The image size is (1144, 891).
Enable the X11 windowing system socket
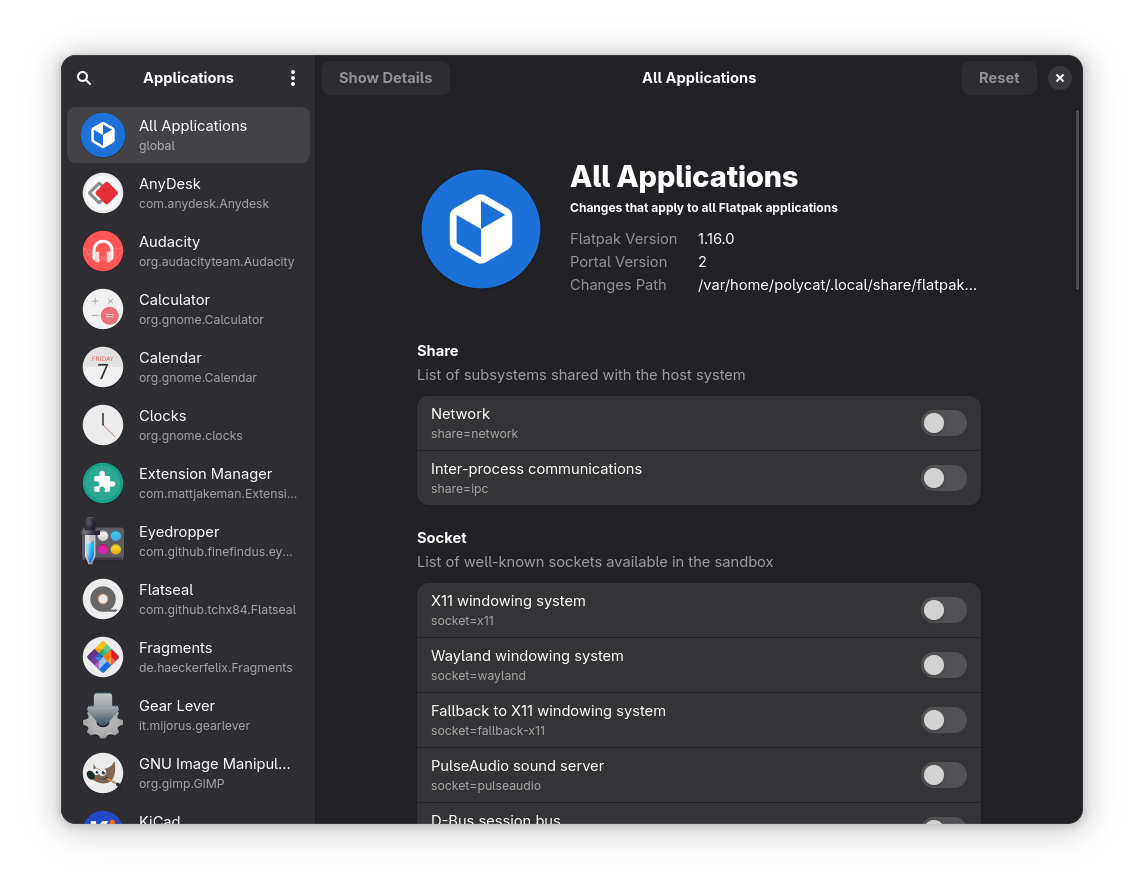click(943, 610)
